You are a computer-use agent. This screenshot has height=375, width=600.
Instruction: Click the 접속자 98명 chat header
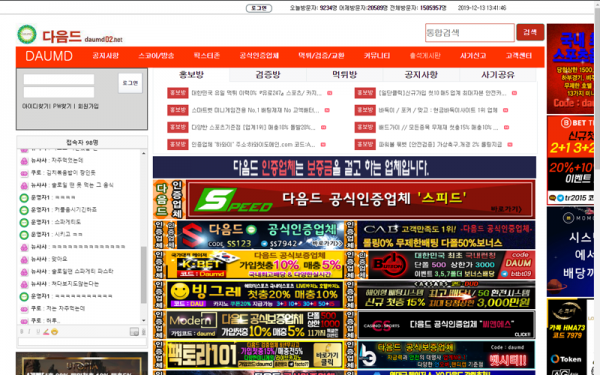tap(82, 142)
